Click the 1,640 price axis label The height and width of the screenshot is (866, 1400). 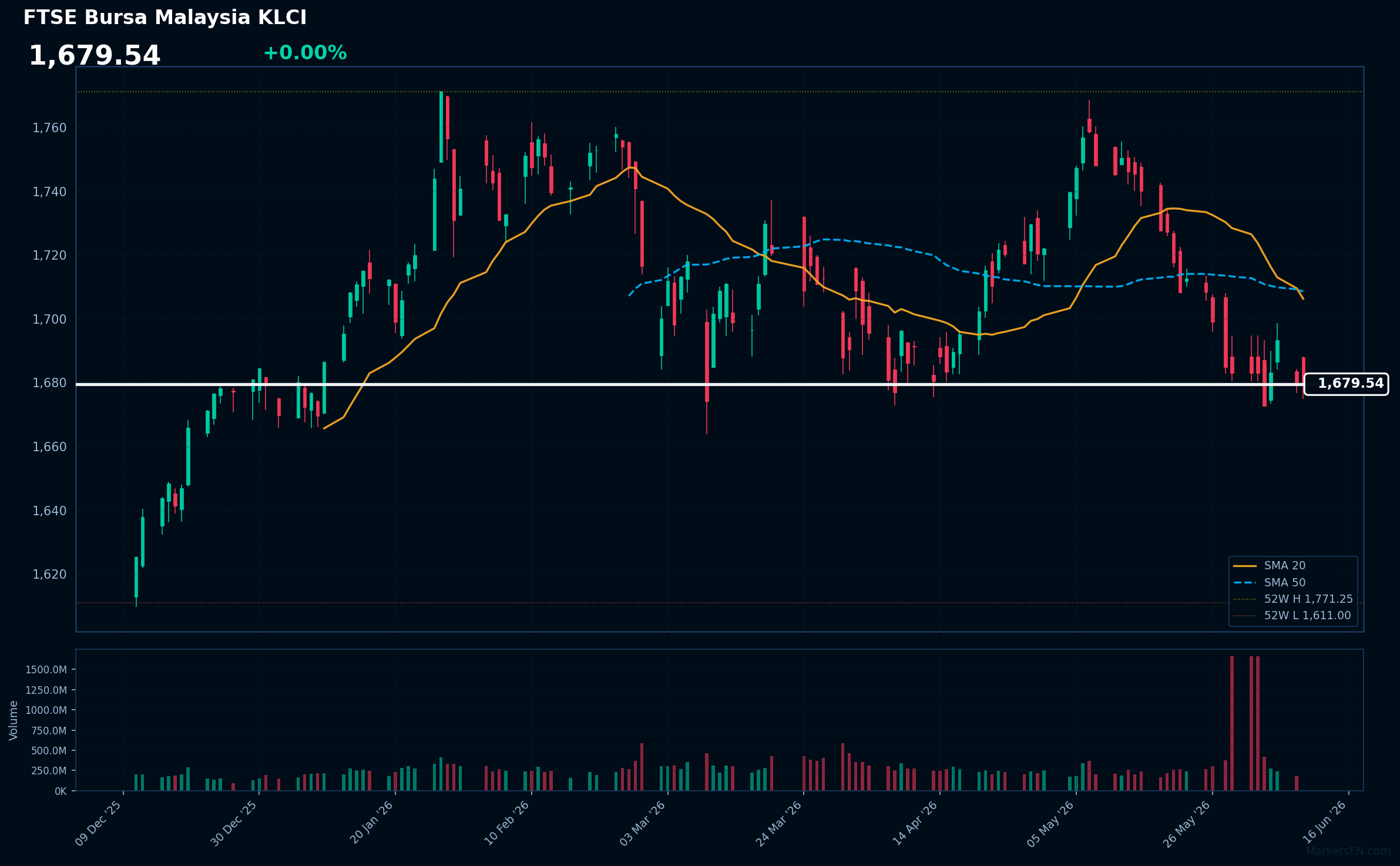[50, 511]
